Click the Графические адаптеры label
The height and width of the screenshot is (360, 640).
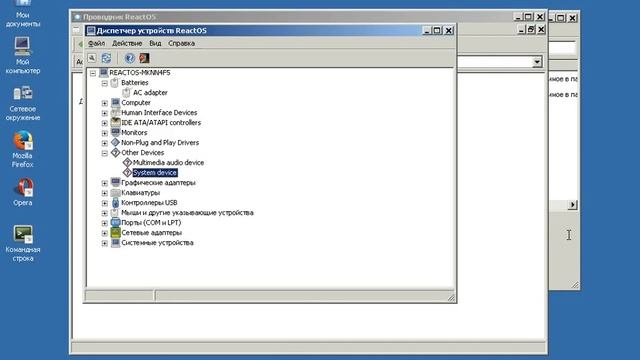tap(158, 182)
